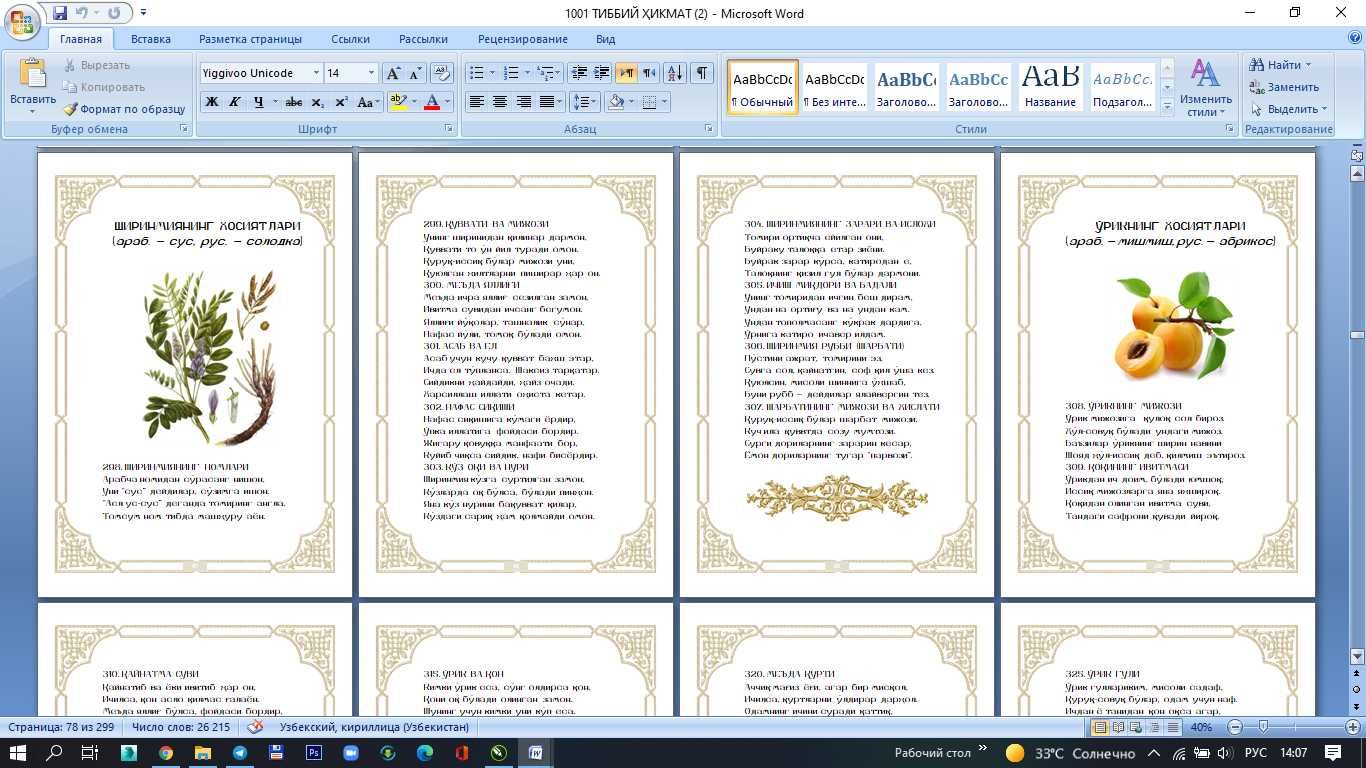Open Вставить paste options arrow

[33, 111]
